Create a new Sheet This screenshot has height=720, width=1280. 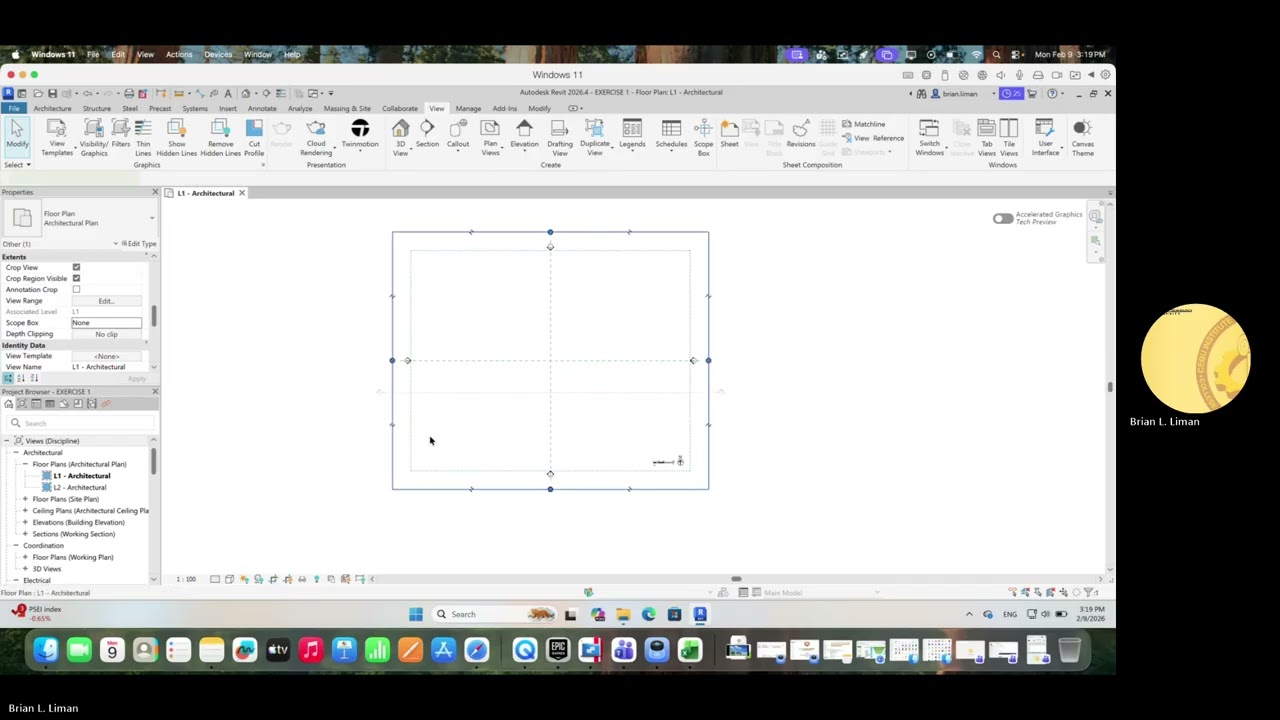729,134
